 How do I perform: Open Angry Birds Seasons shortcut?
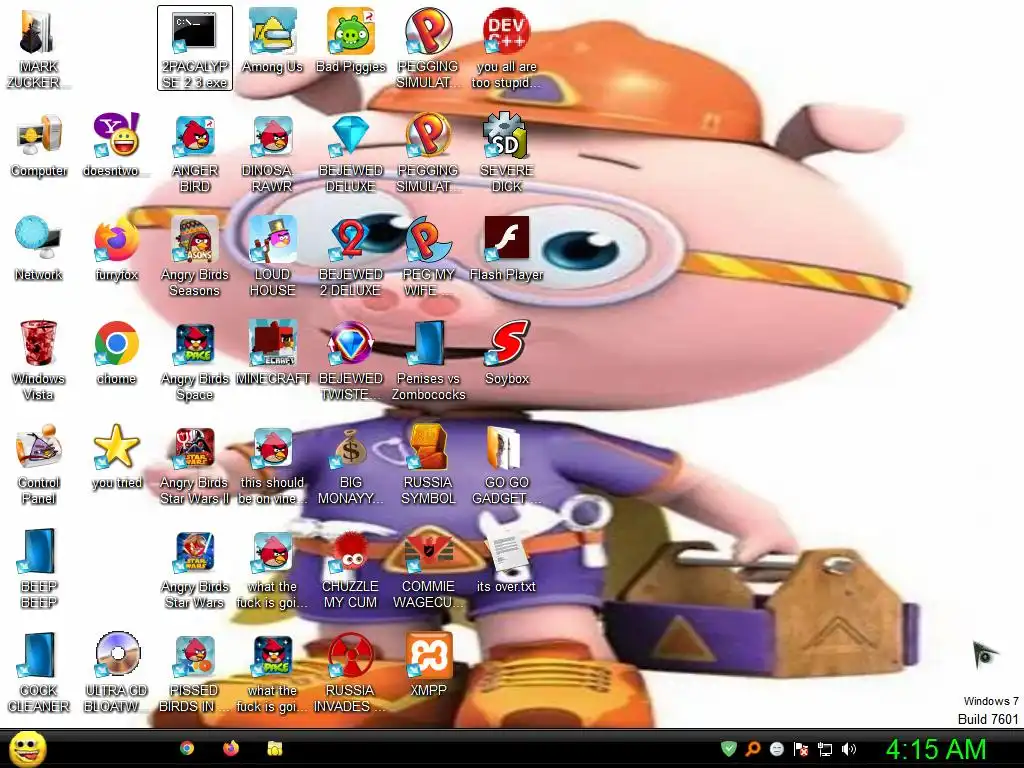195,256
